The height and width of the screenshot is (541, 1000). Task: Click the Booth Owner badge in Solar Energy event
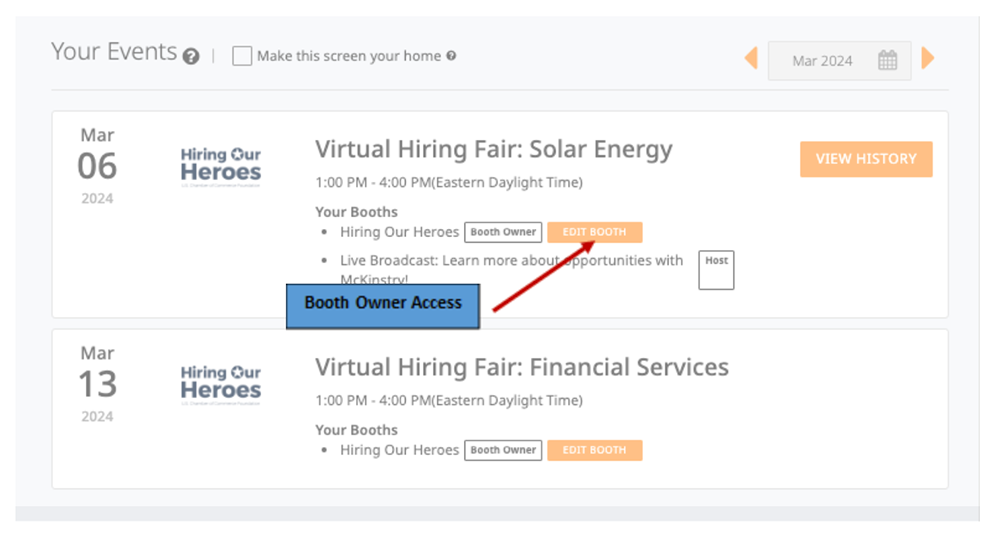pos(503,232)
